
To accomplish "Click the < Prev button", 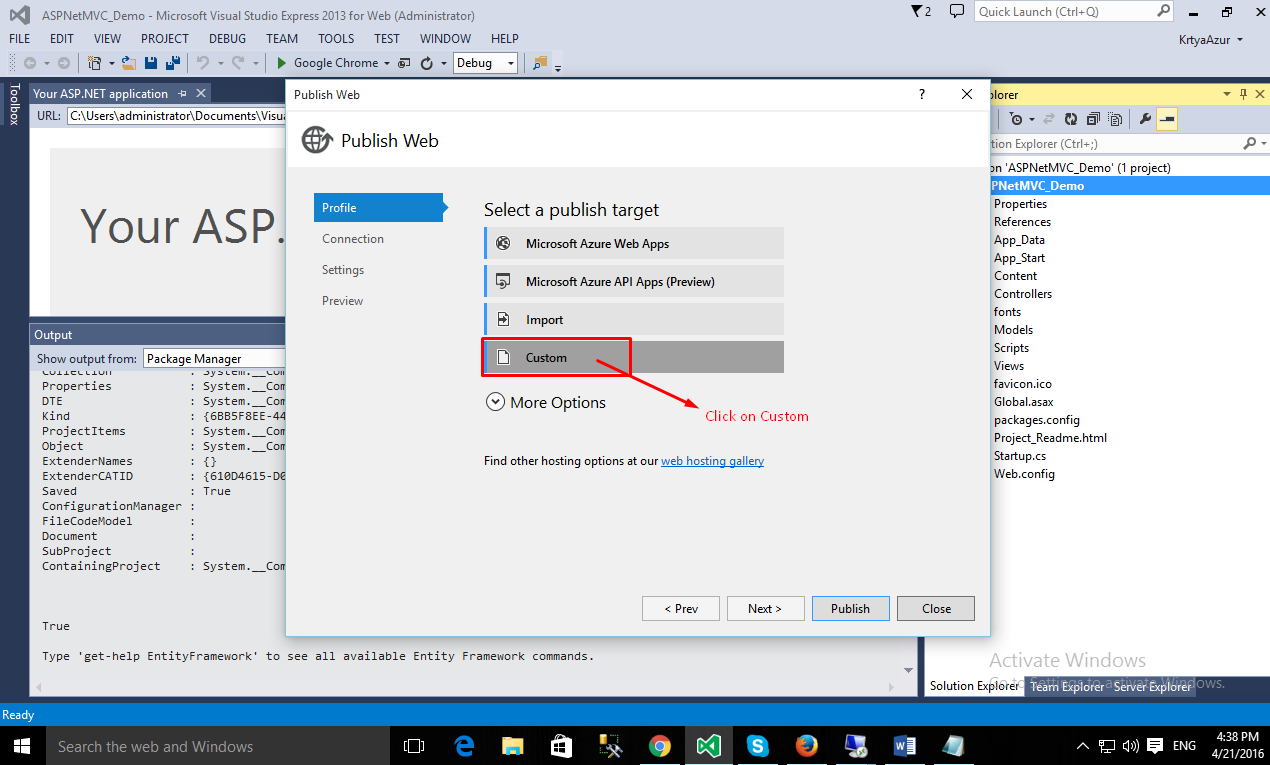I will [x=681, y=608].
